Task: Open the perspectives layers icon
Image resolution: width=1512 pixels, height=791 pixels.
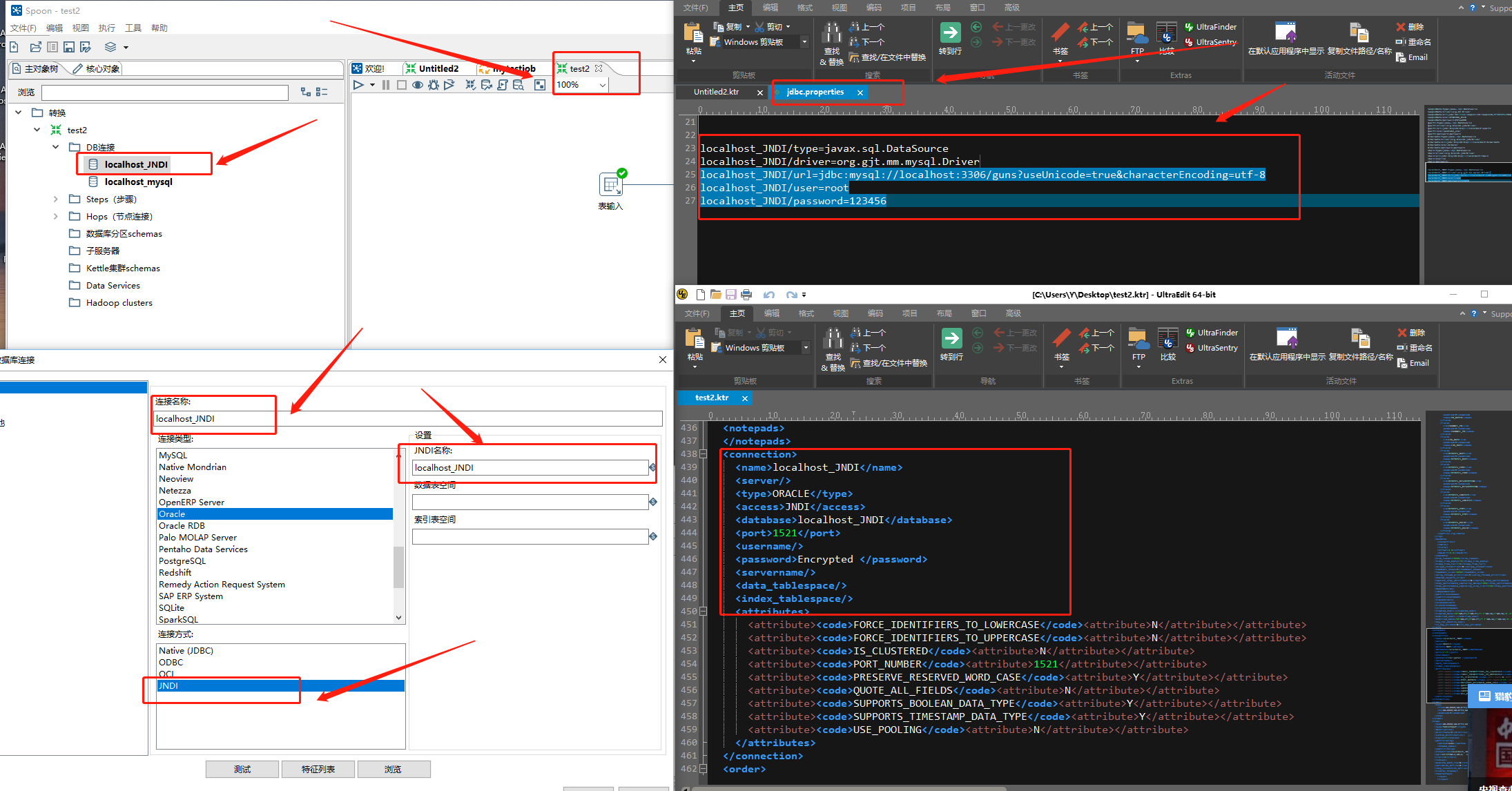Action: point(110,47)
